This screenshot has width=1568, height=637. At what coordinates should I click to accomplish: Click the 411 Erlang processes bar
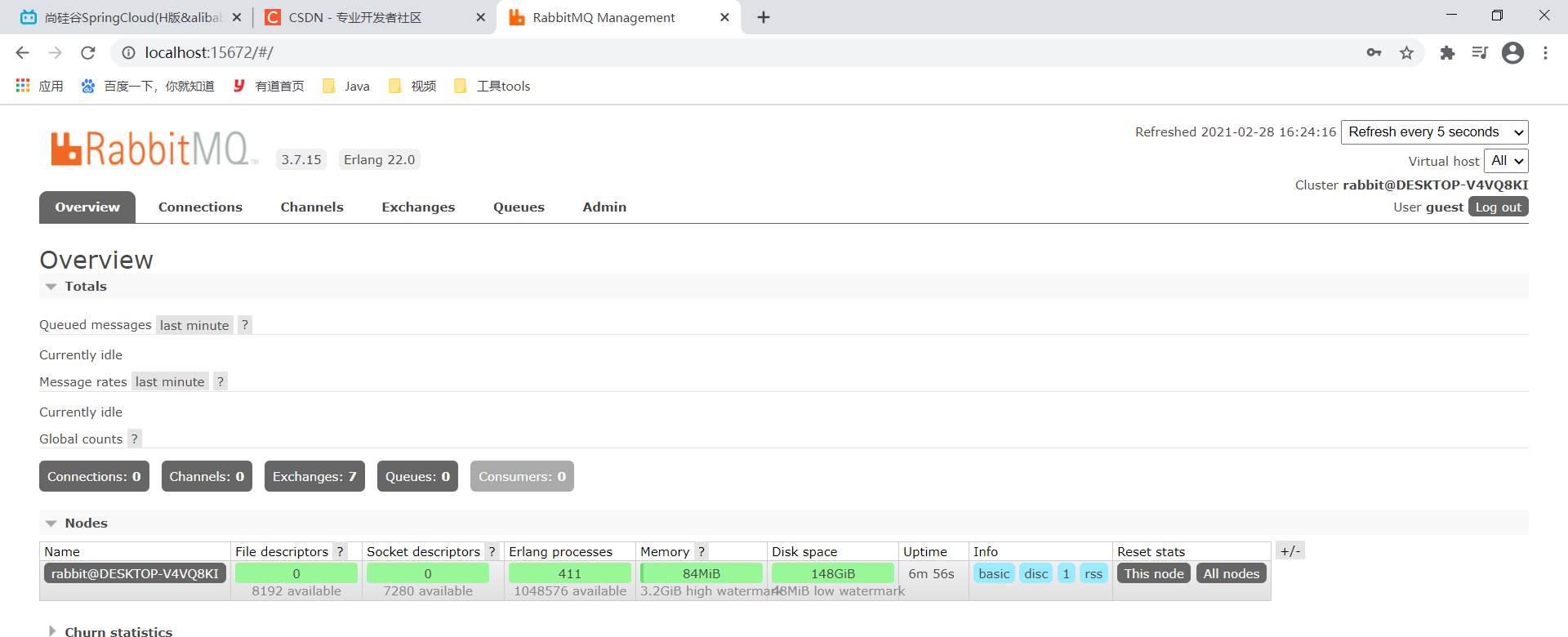point(570,574)
